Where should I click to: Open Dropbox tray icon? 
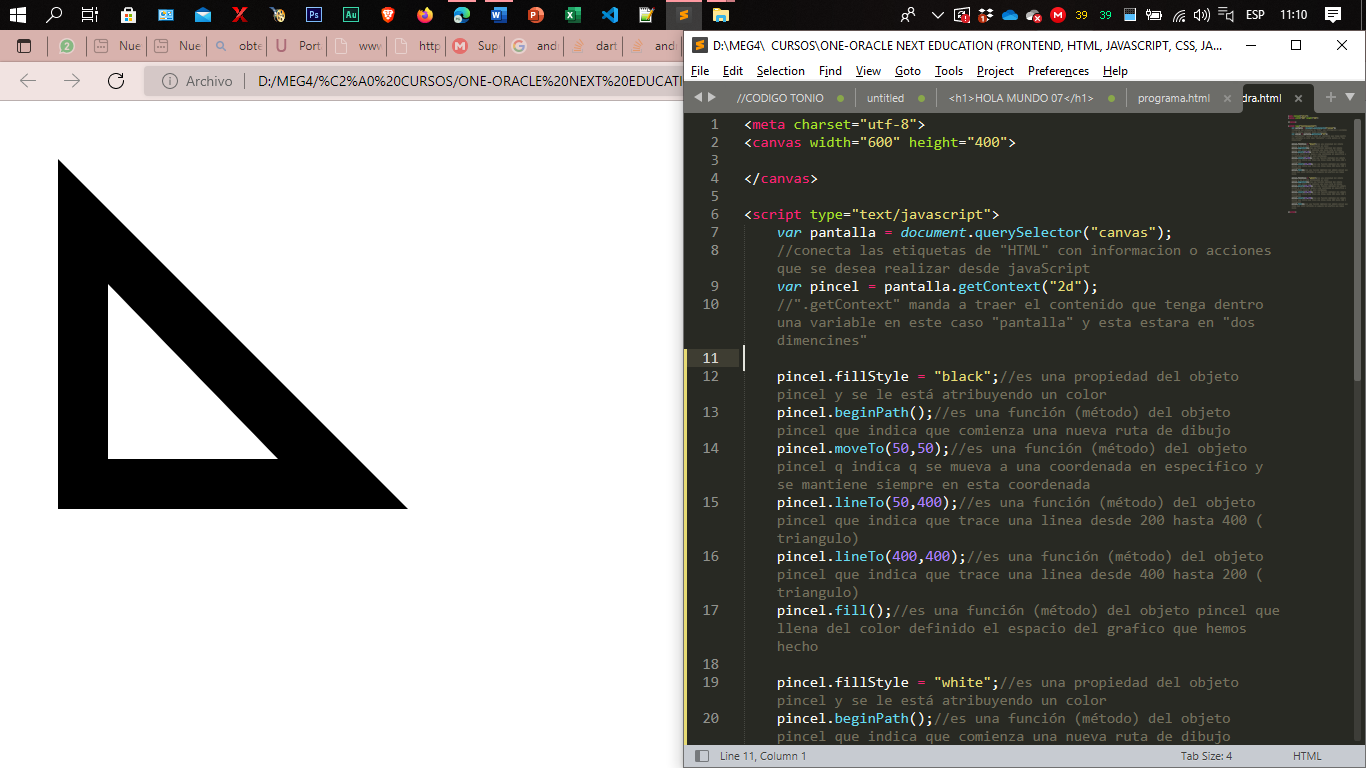tap(986, 15)
